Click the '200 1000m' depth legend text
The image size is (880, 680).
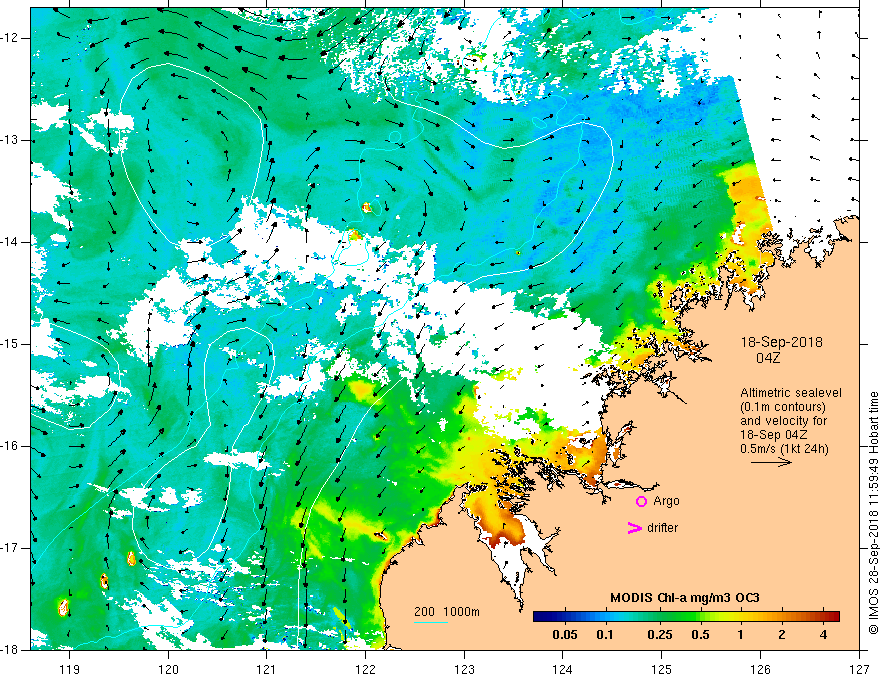pos(447,612)
